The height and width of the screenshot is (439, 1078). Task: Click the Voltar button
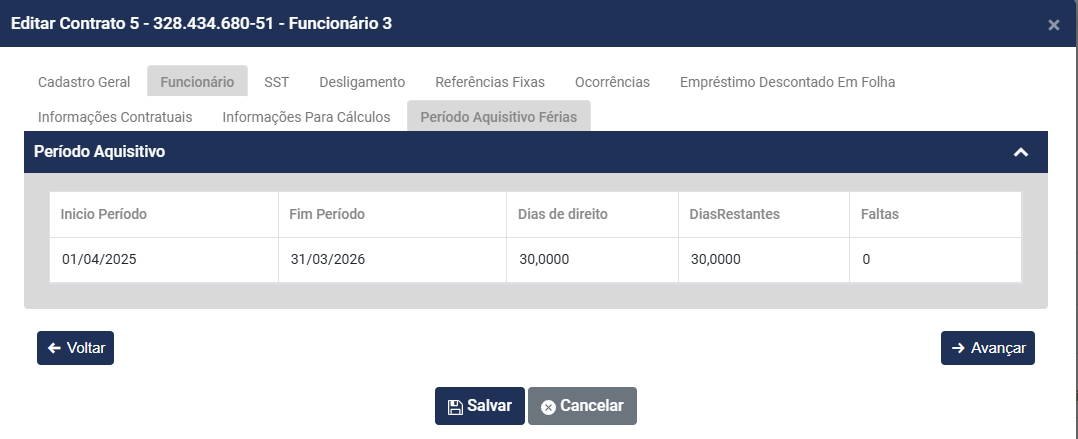click(x=76, y=348)
